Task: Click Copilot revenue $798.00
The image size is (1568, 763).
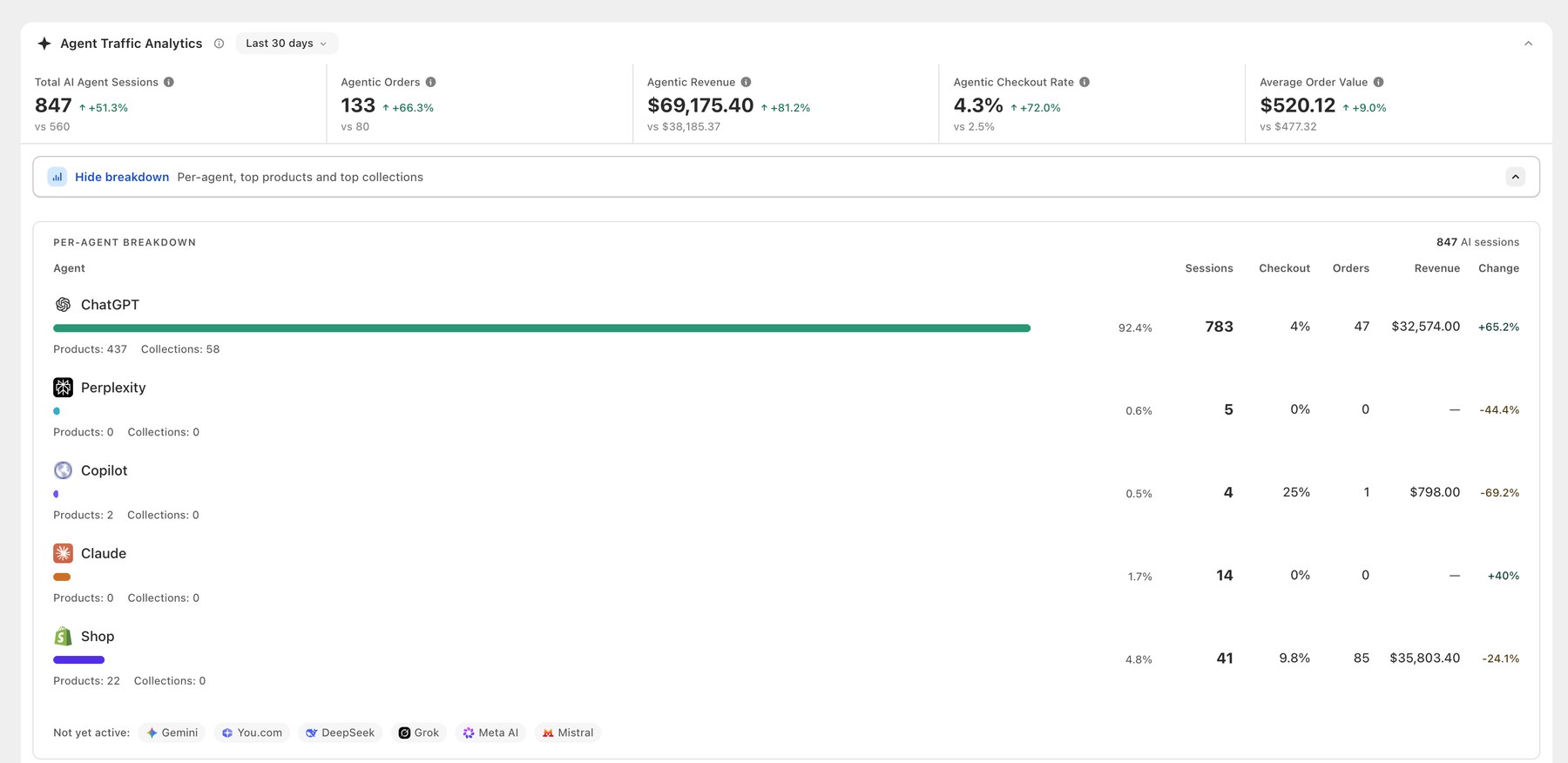Action: [1435, 492]
